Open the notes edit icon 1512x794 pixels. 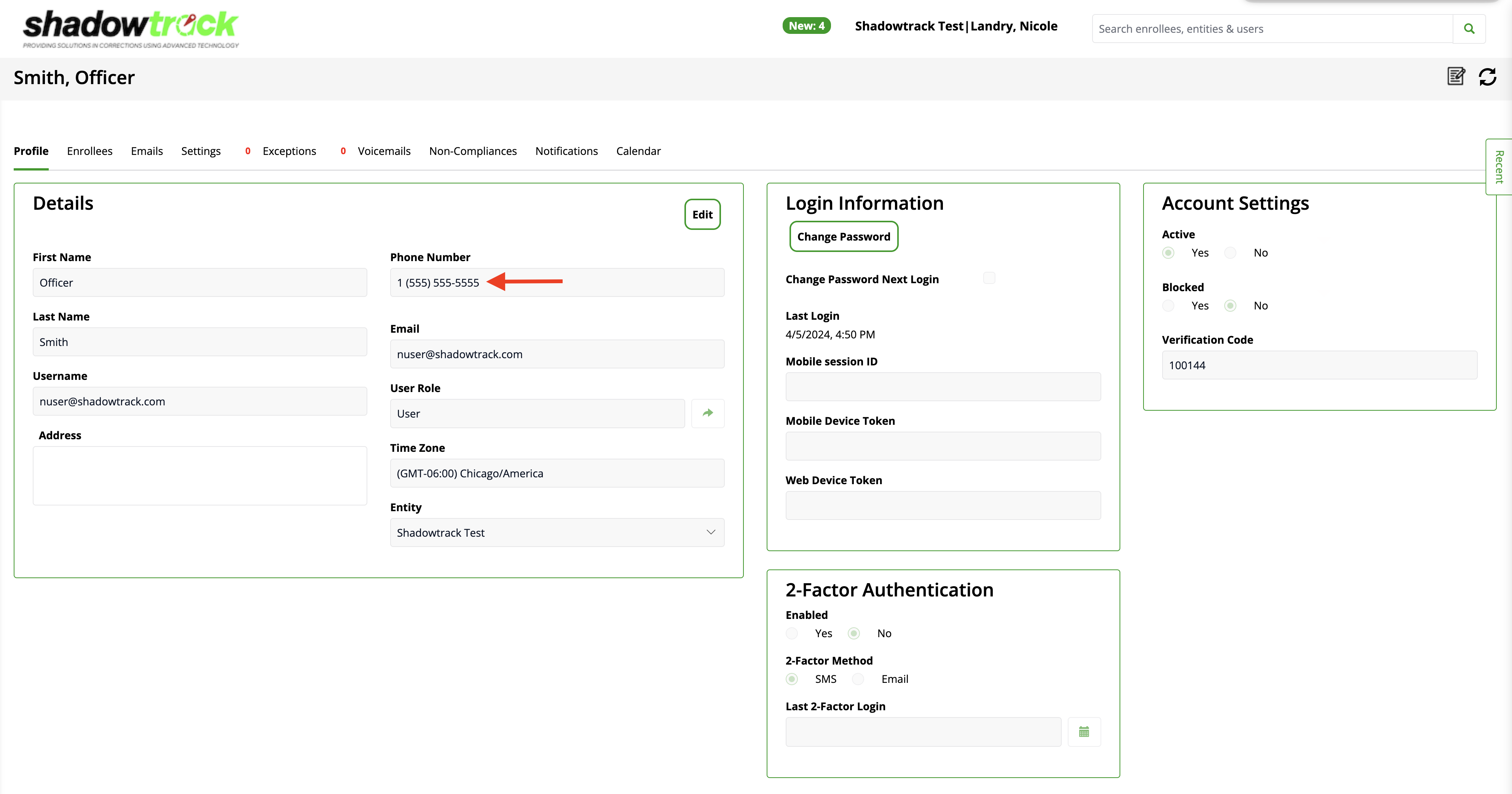click(1456, 76)
